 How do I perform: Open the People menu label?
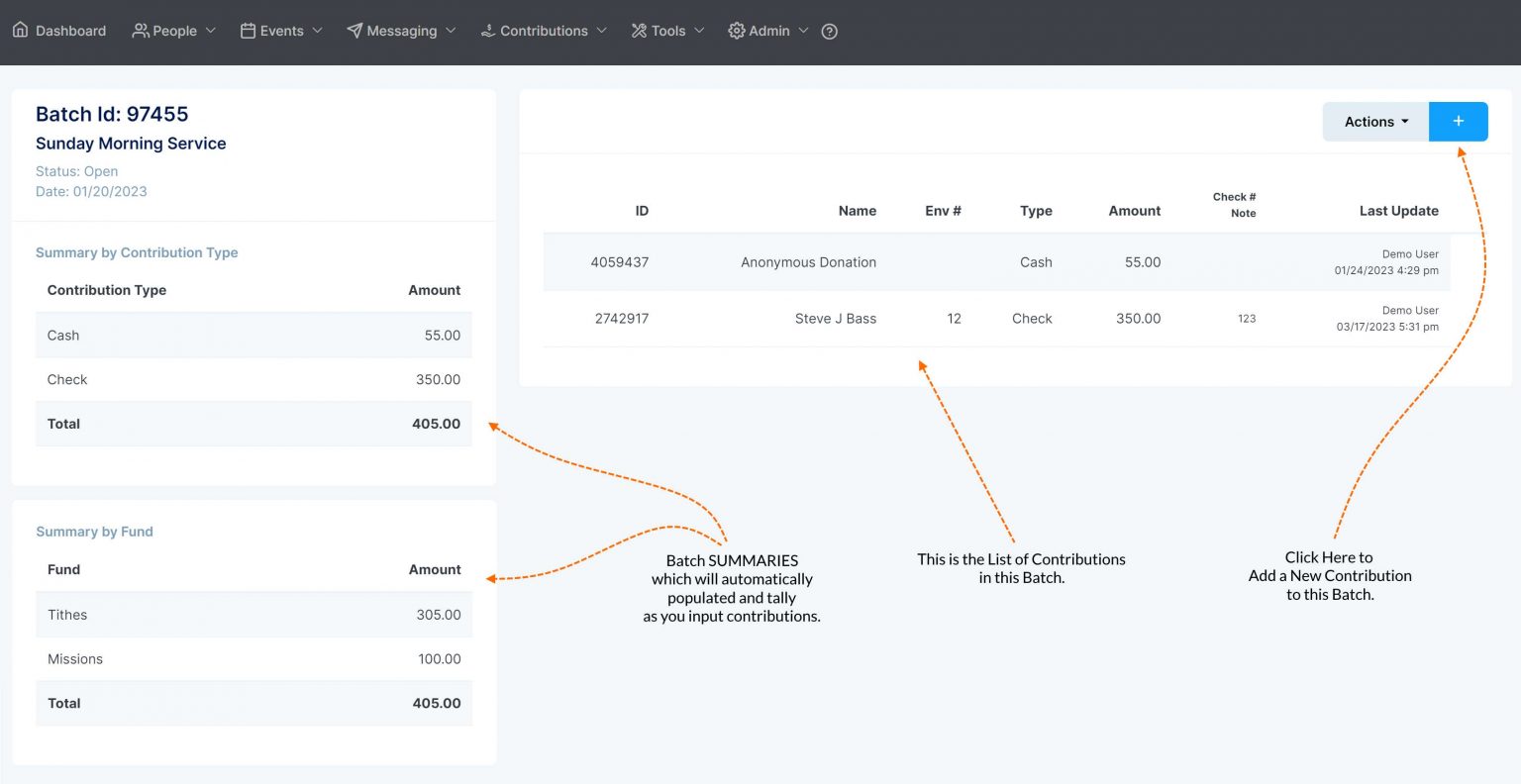tap(174, 31)
